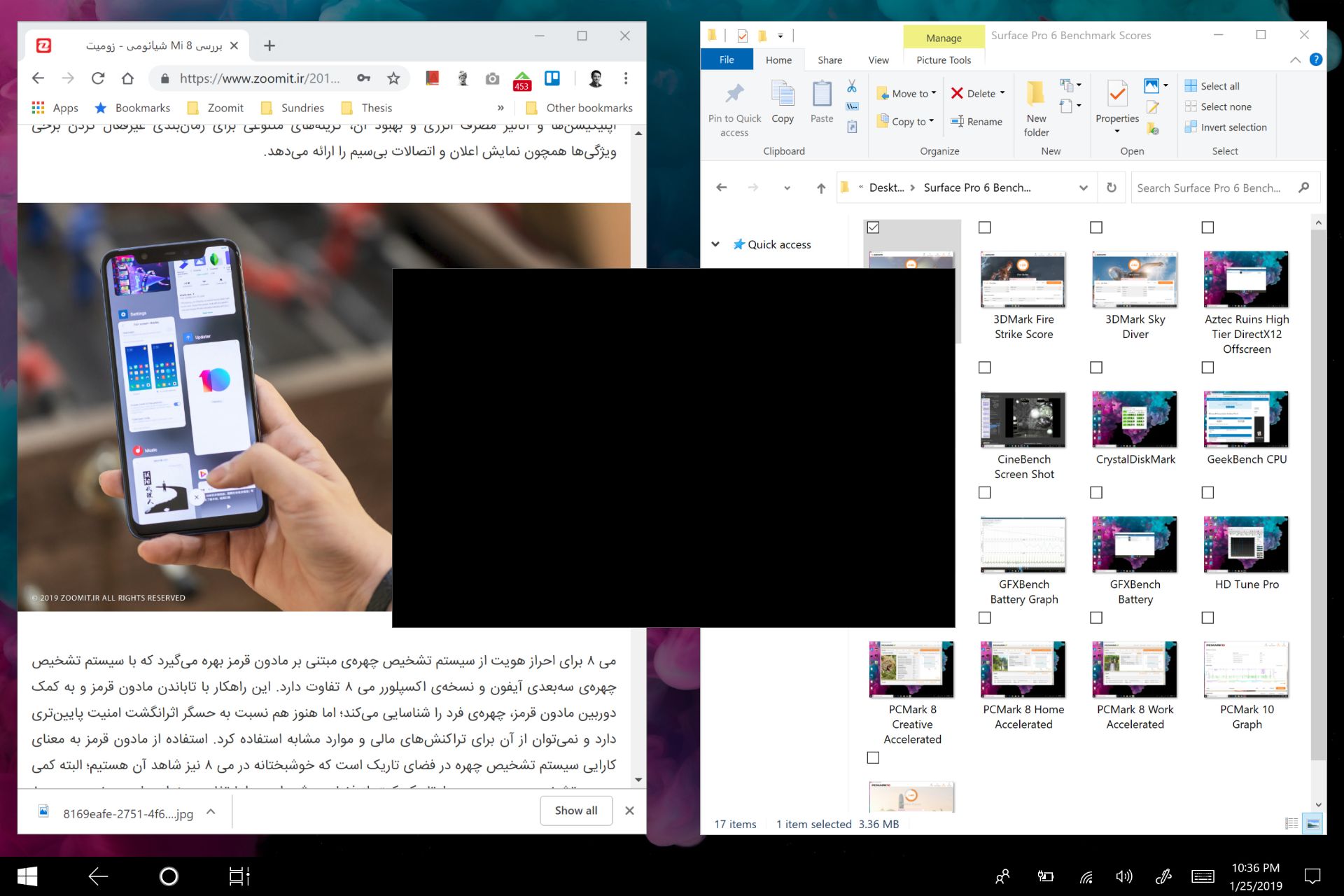Viewport: 1344px width, 896px height.
Task: Pin to Quick access in Explorer
Action: 734,109
